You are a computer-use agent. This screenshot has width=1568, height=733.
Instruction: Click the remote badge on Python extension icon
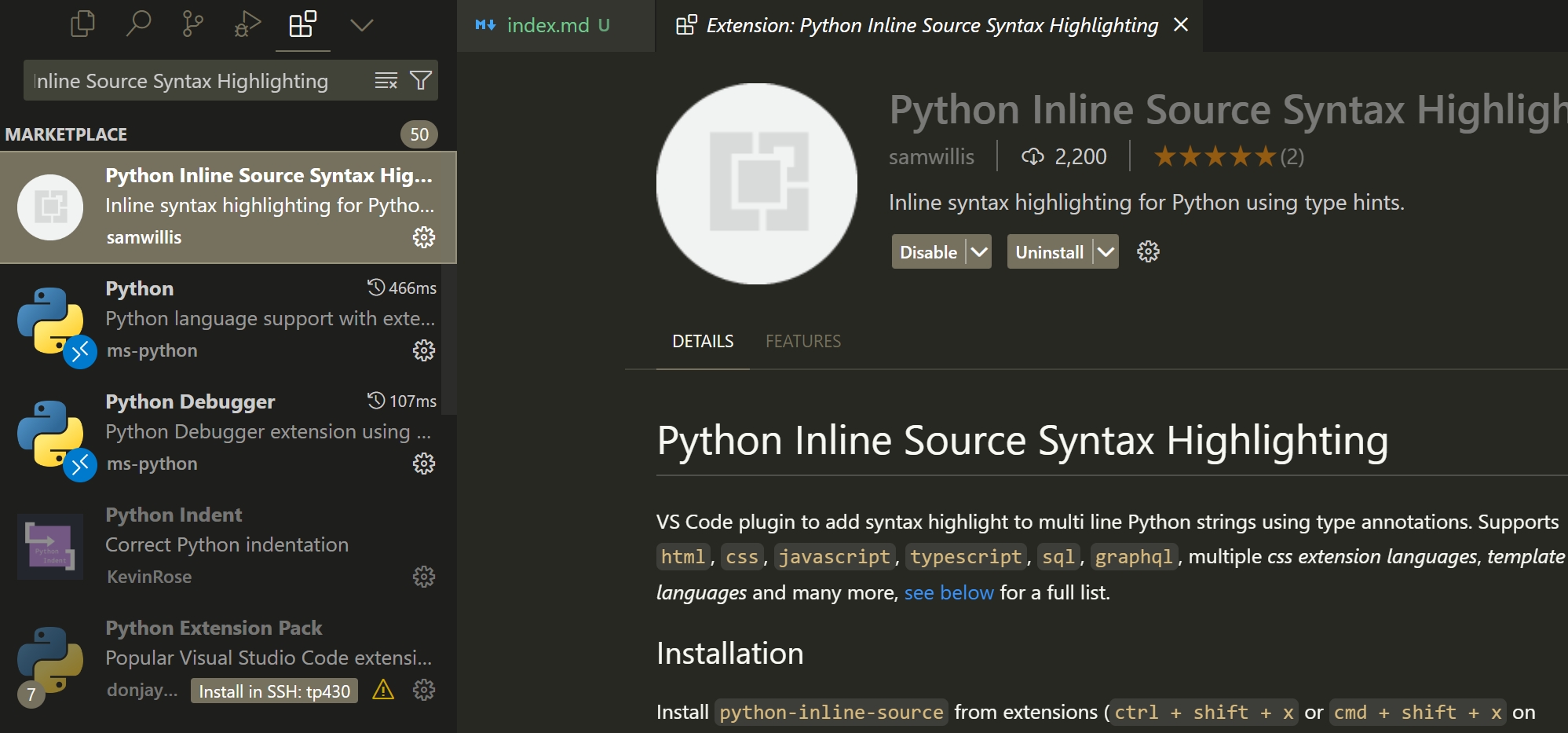click(x=80, y=352)
